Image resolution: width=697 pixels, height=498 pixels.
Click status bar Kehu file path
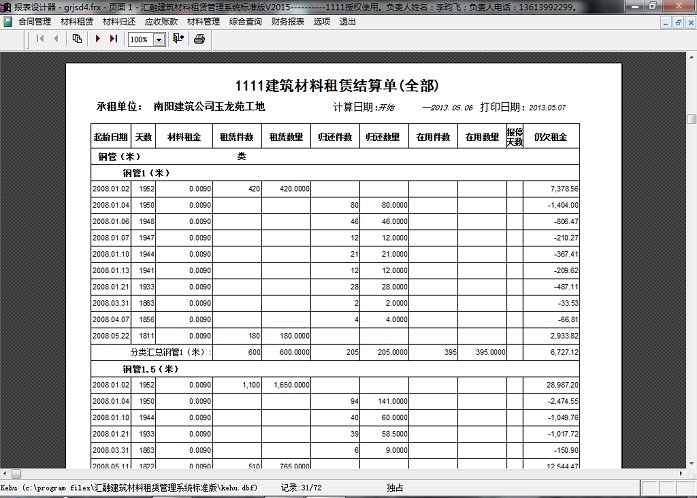pos(129,488)
